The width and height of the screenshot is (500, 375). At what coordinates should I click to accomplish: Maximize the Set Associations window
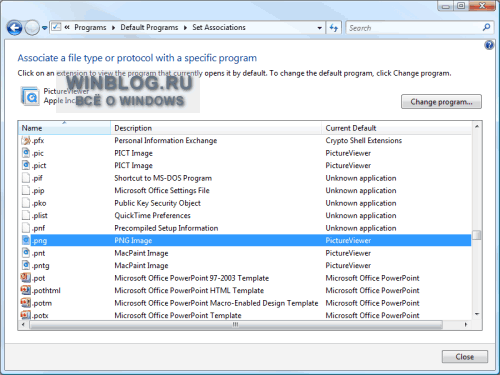click(461, 6)
